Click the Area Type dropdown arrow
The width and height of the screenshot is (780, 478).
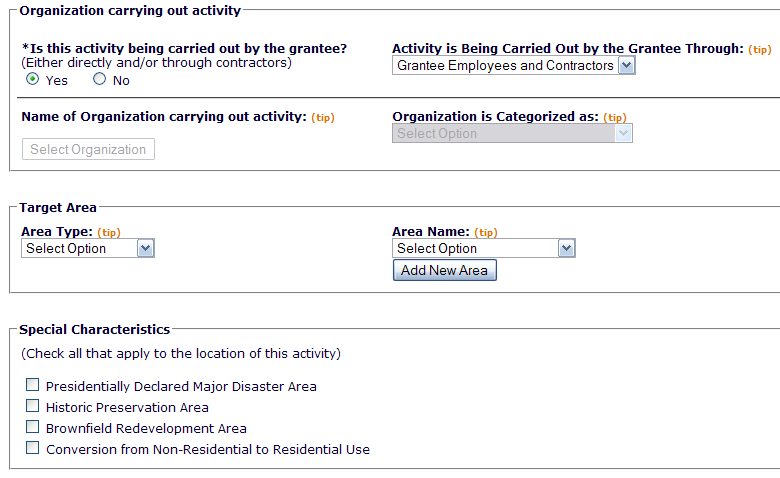click(146, 249)
